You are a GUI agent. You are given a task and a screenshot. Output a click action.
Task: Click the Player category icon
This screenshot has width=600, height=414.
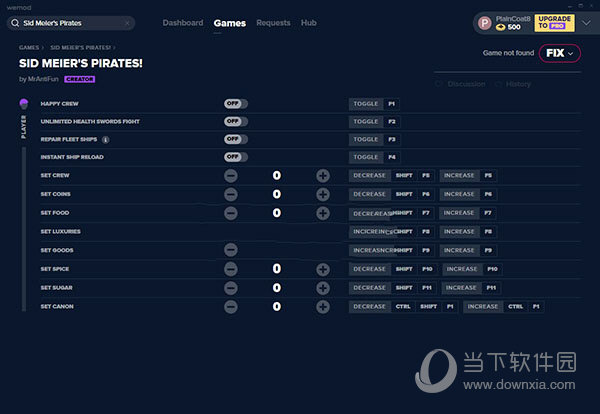[23, 104]
